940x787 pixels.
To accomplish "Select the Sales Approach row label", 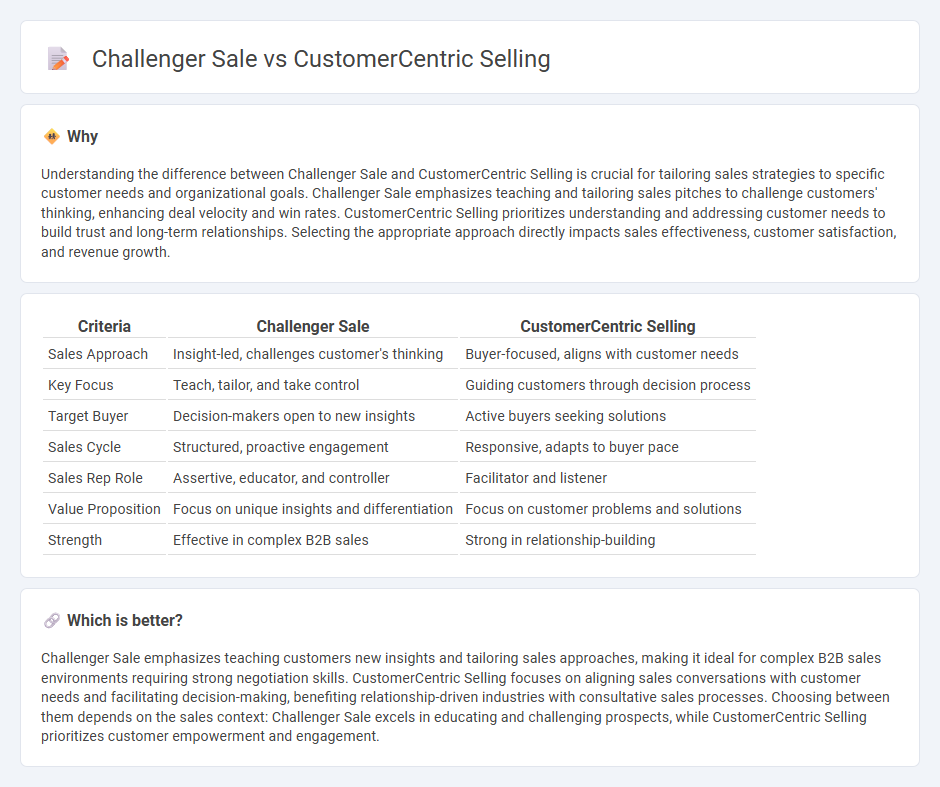I will (98, 354).
